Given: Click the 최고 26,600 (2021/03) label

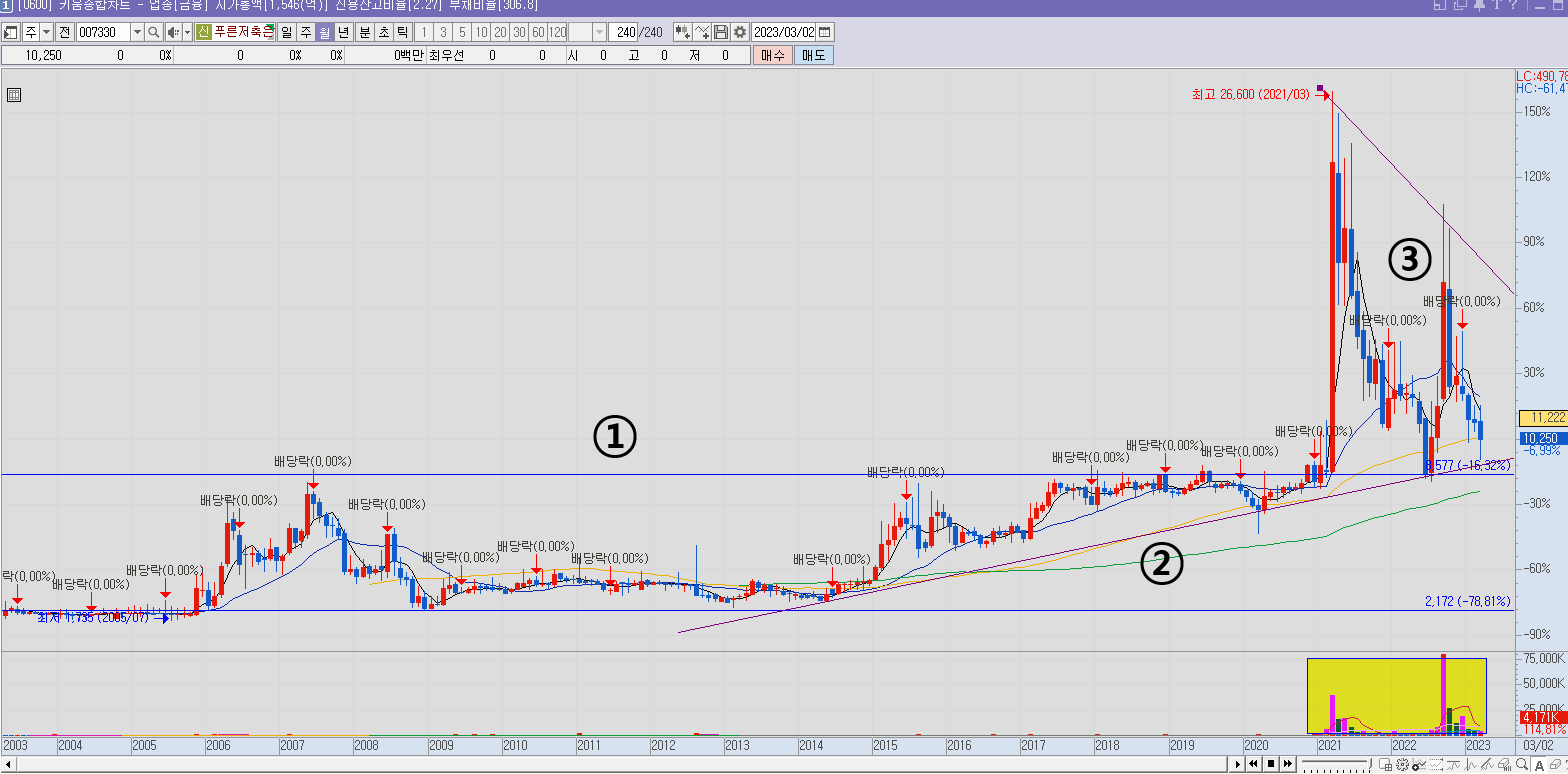Looking at the screenshot, I should click(x=1250, y=95).
